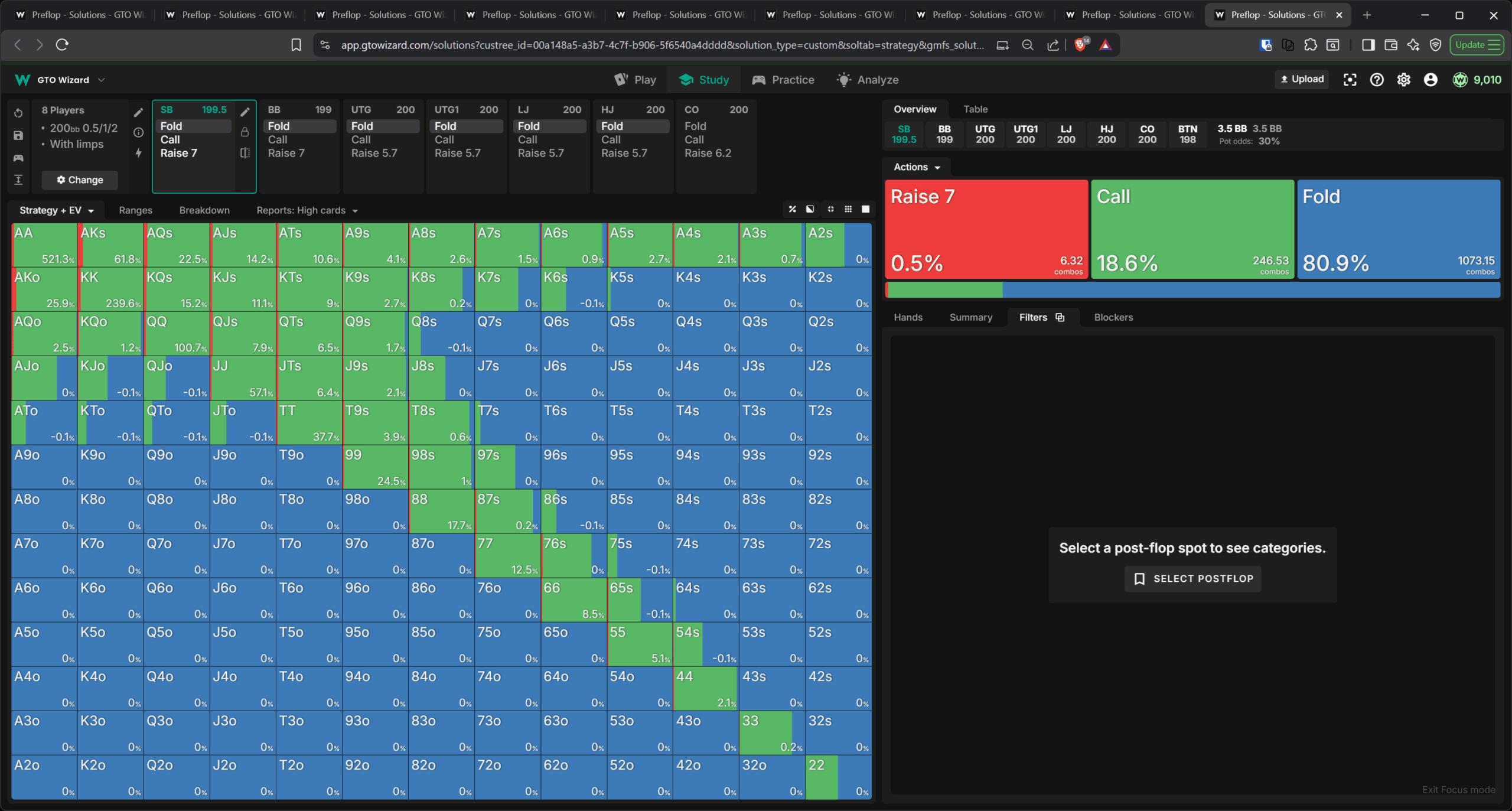
Task: Click the floppy disk save icon
Action: (18, 135)
